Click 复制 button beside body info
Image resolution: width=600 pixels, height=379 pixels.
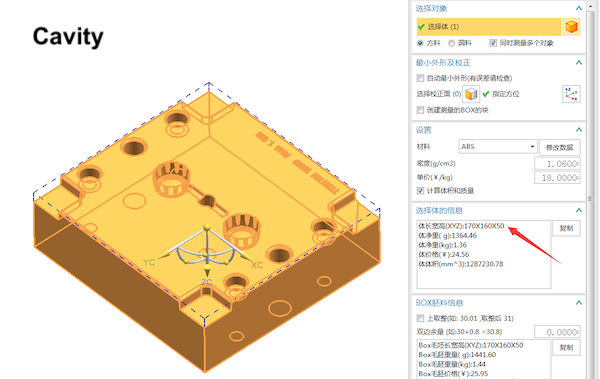click(x=566, y=229)
